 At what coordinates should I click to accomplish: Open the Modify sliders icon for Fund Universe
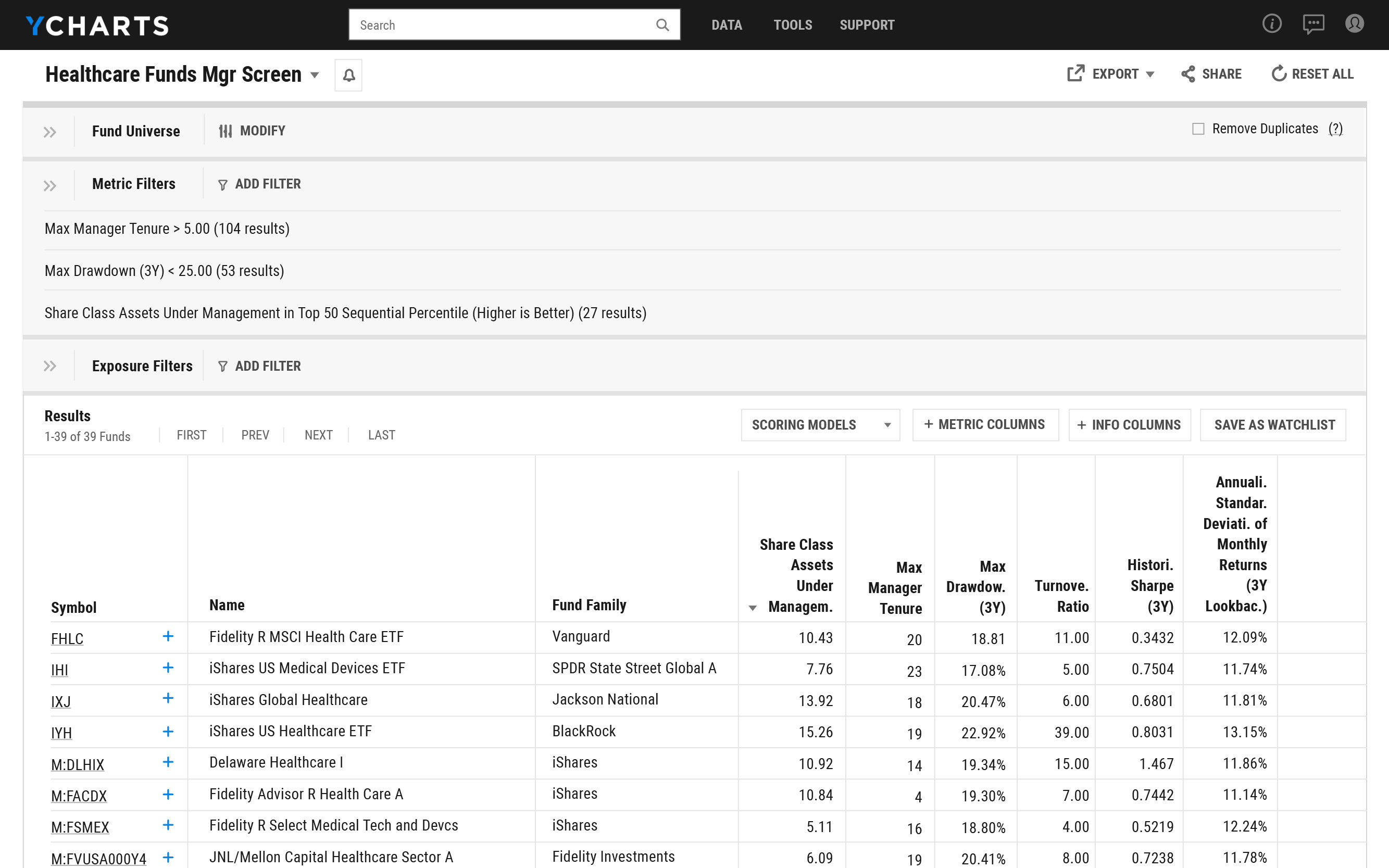click(225, 130)
